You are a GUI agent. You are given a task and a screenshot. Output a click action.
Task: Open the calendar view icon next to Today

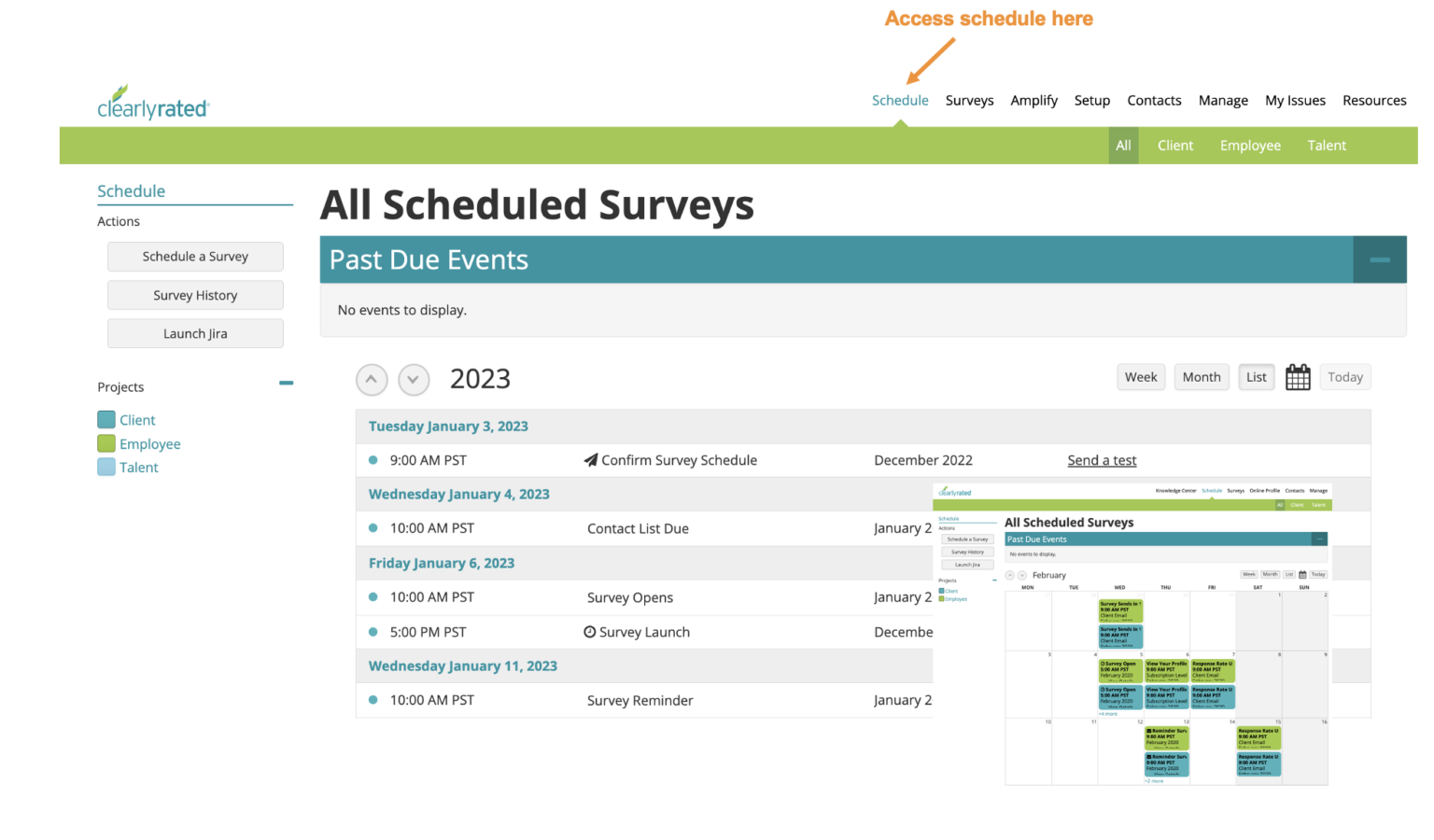(x=1298, y=376)
